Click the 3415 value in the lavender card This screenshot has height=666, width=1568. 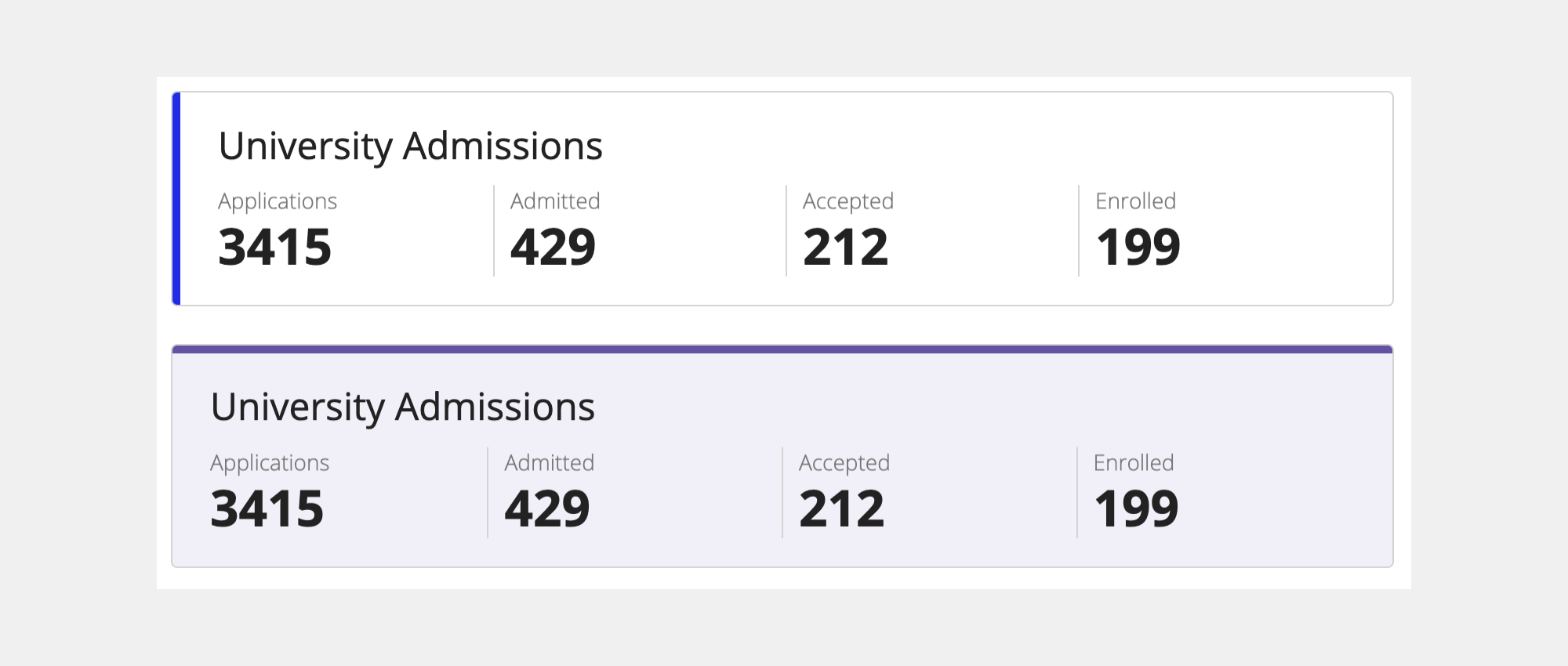267,509
